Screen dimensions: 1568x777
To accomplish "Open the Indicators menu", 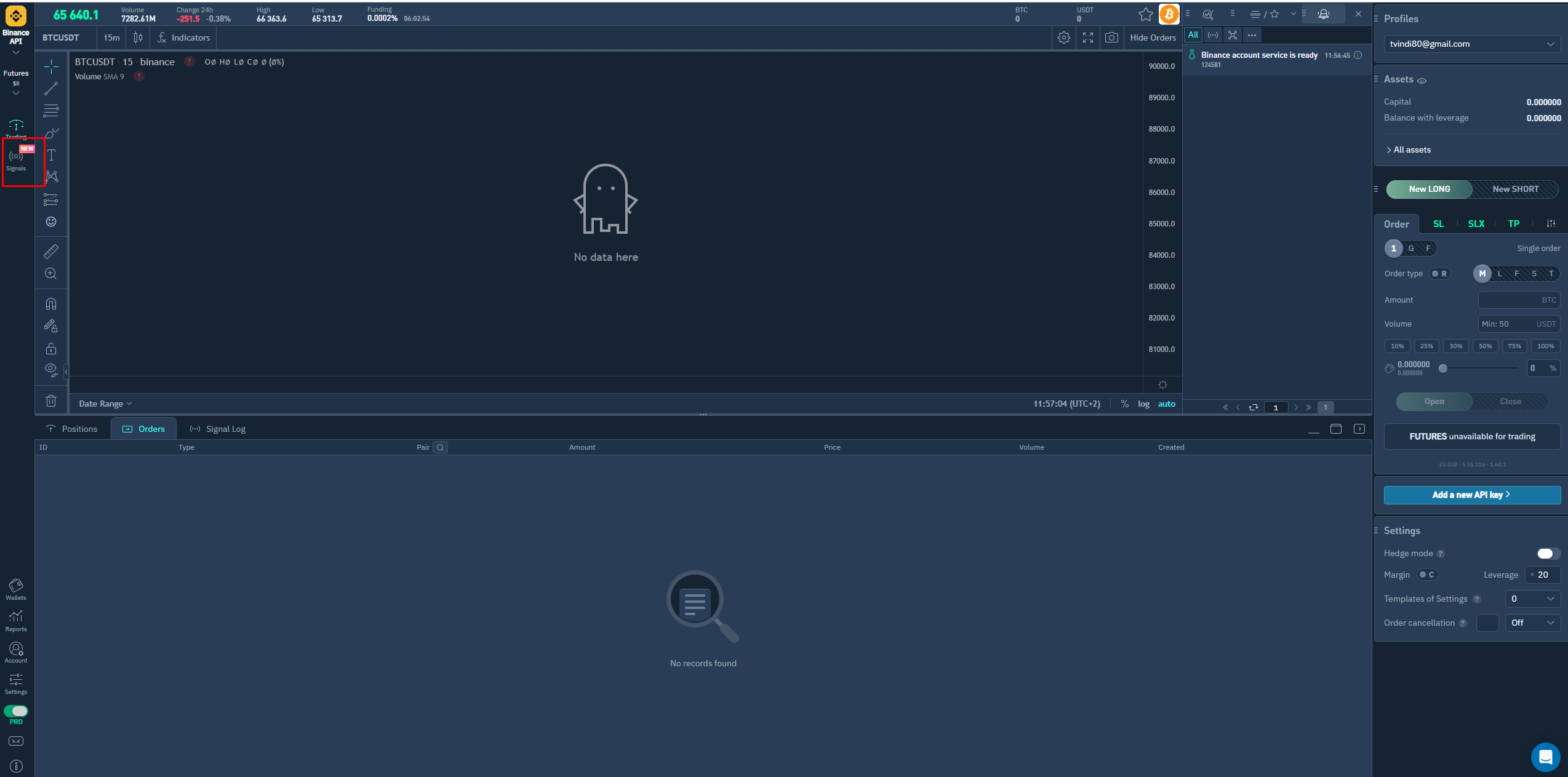I will point(183,38).
